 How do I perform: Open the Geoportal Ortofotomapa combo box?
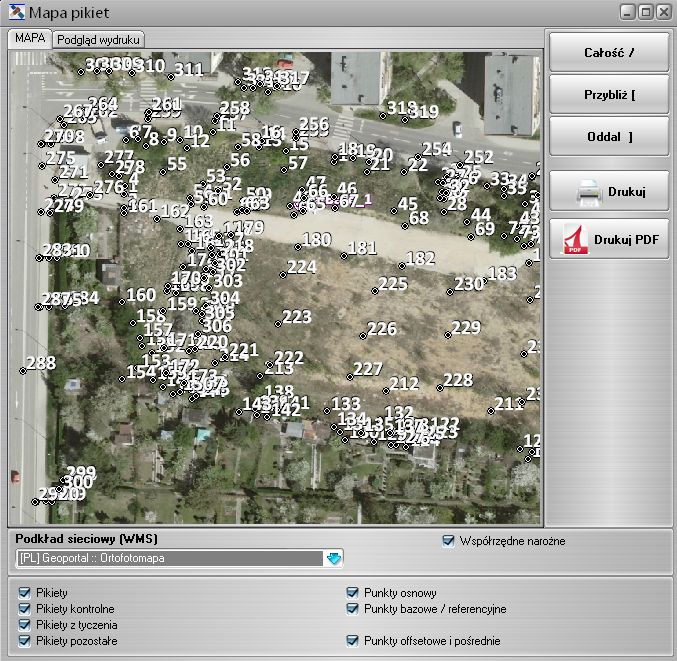pyautogui.click(x=170, y=558)
